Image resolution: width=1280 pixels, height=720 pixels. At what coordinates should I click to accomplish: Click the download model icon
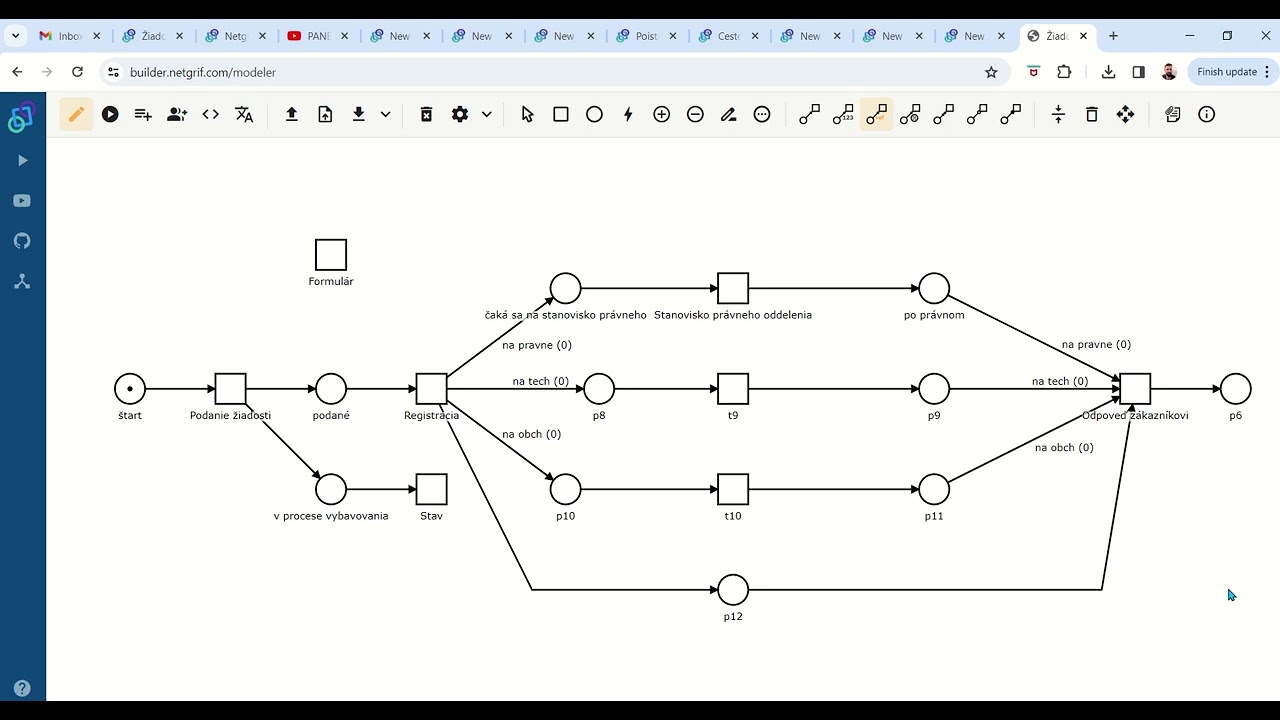tap(359, 115)
